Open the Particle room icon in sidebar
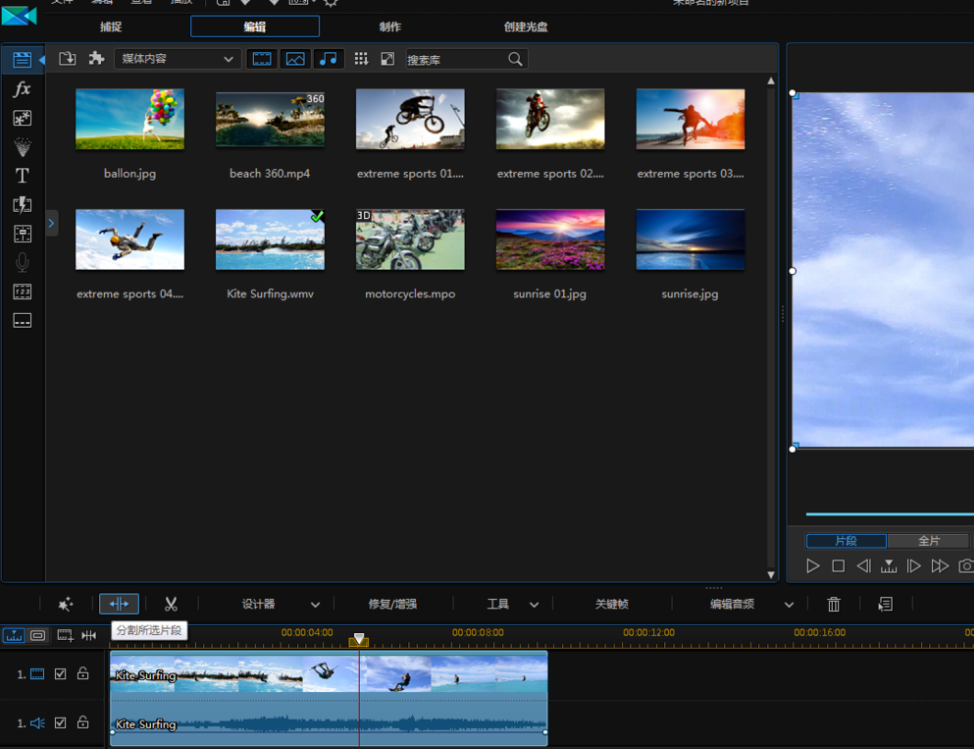 tap(22, 147)
